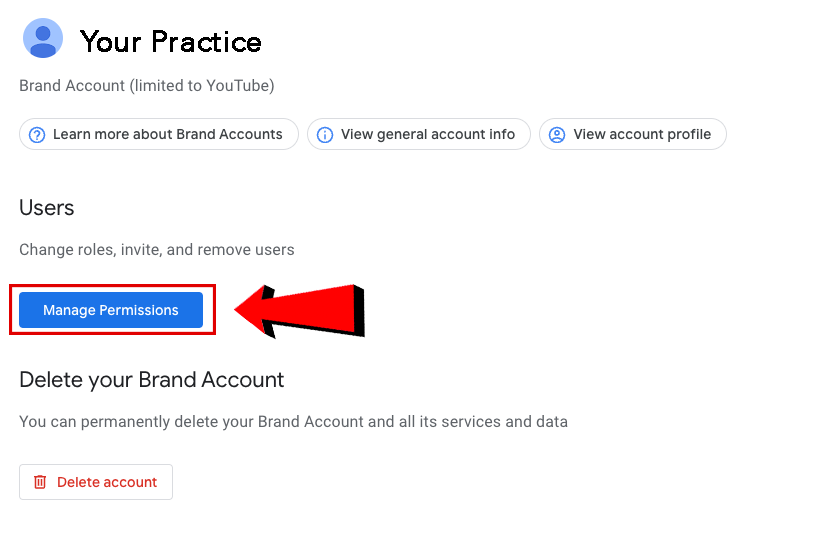
Task: Select the Delete account text
Action: point(107,482)
